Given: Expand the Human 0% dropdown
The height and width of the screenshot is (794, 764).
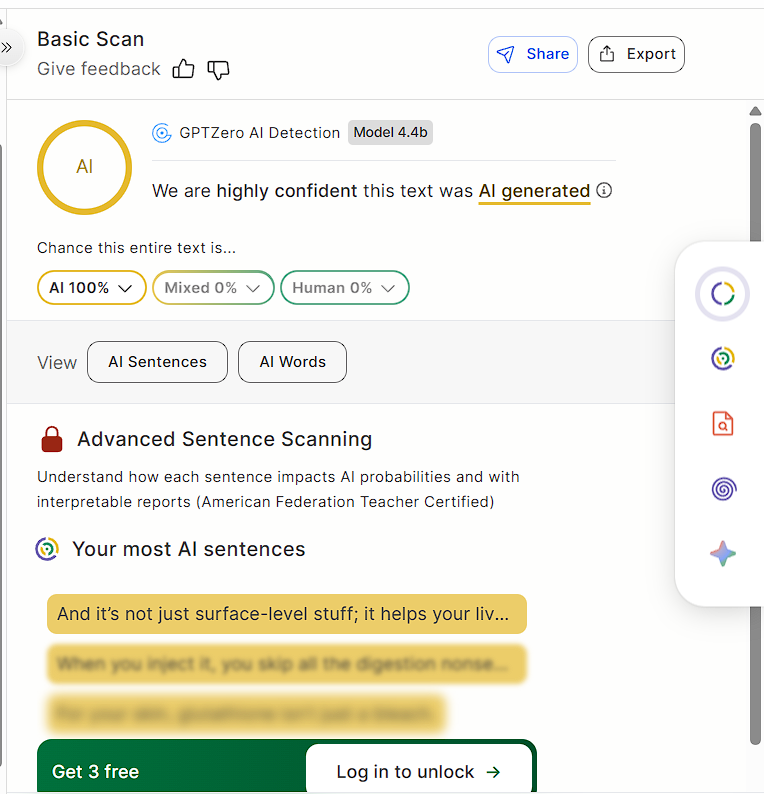Looking at the screenshot, I should (345, 288).
